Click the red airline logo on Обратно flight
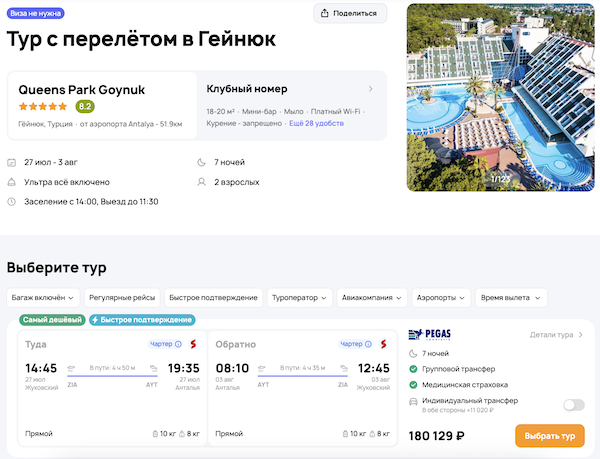 (x=381, y=344)
